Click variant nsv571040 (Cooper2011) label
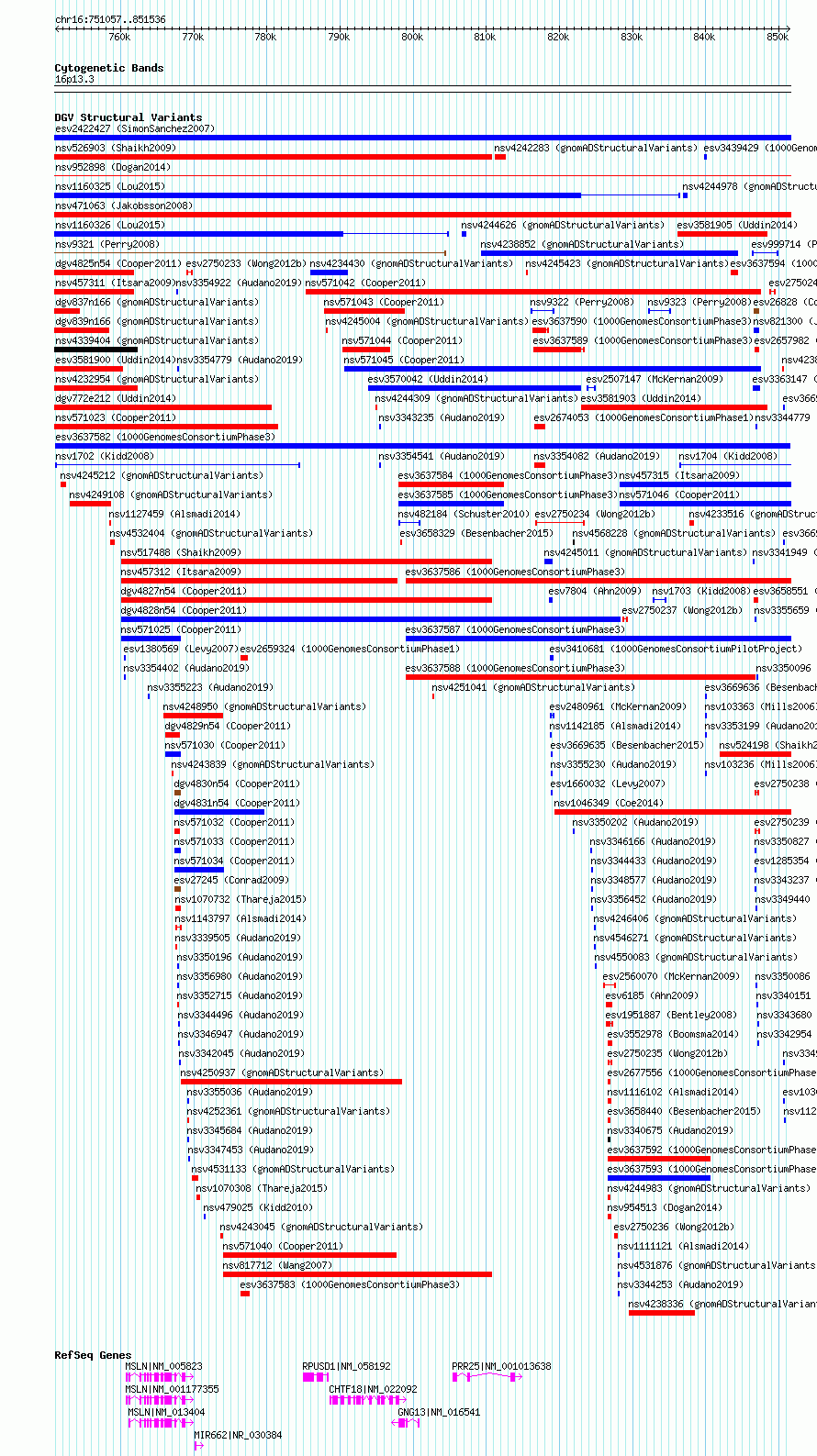Viewport: 817px width, 1456px height. point(283,1246)
